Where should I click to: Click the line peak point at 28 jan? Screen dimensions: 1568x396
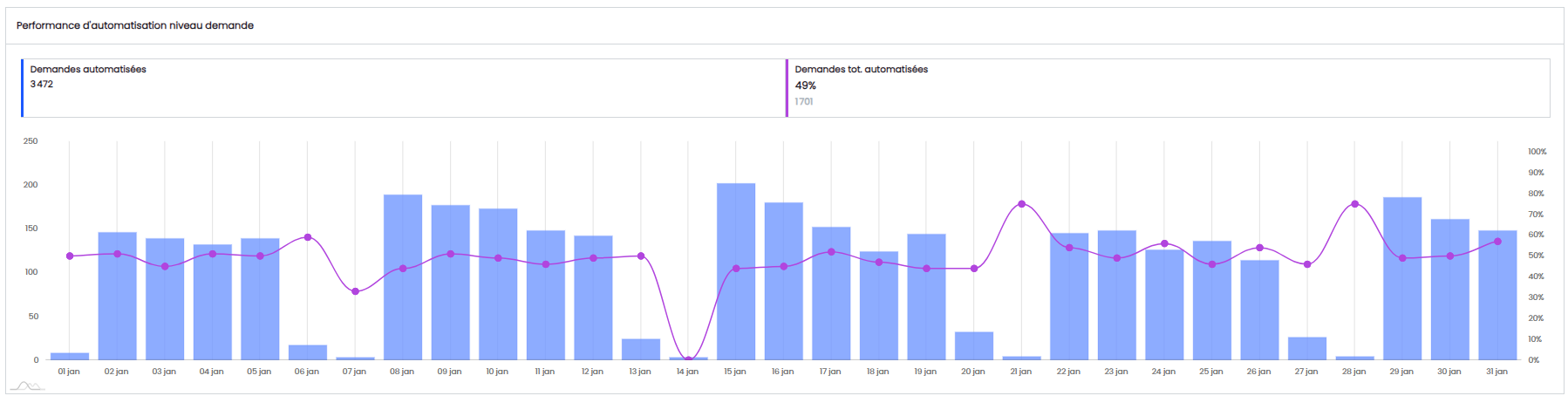click(1354, 204)
